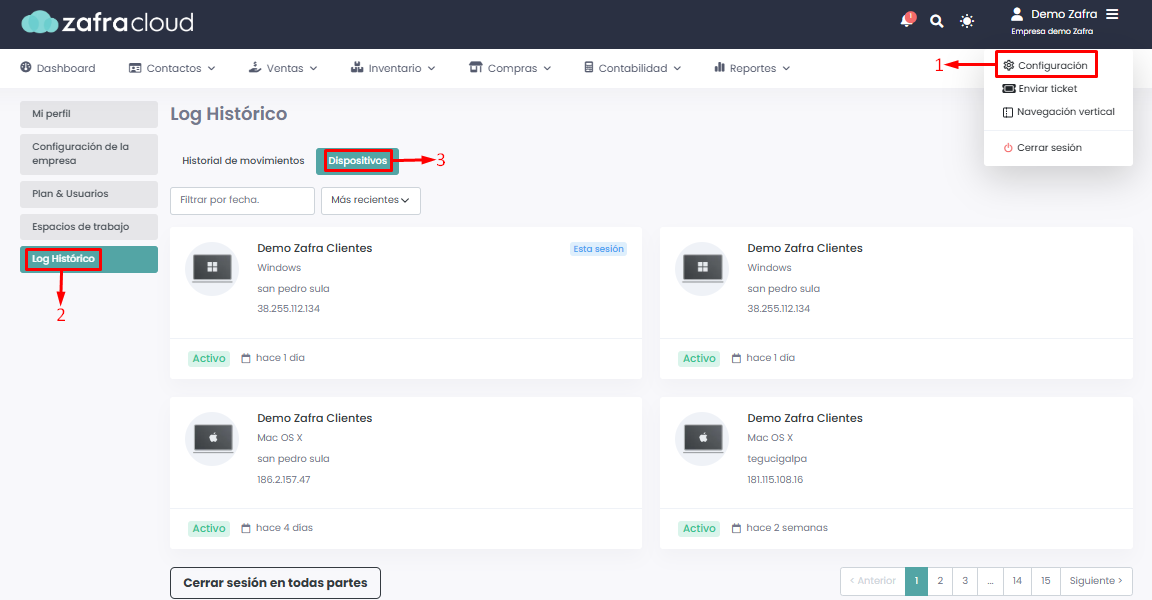The width and height of the screenshot is (1152, 600).
Task: Expand the Reportes menu chevron
Action: [786, 68]
